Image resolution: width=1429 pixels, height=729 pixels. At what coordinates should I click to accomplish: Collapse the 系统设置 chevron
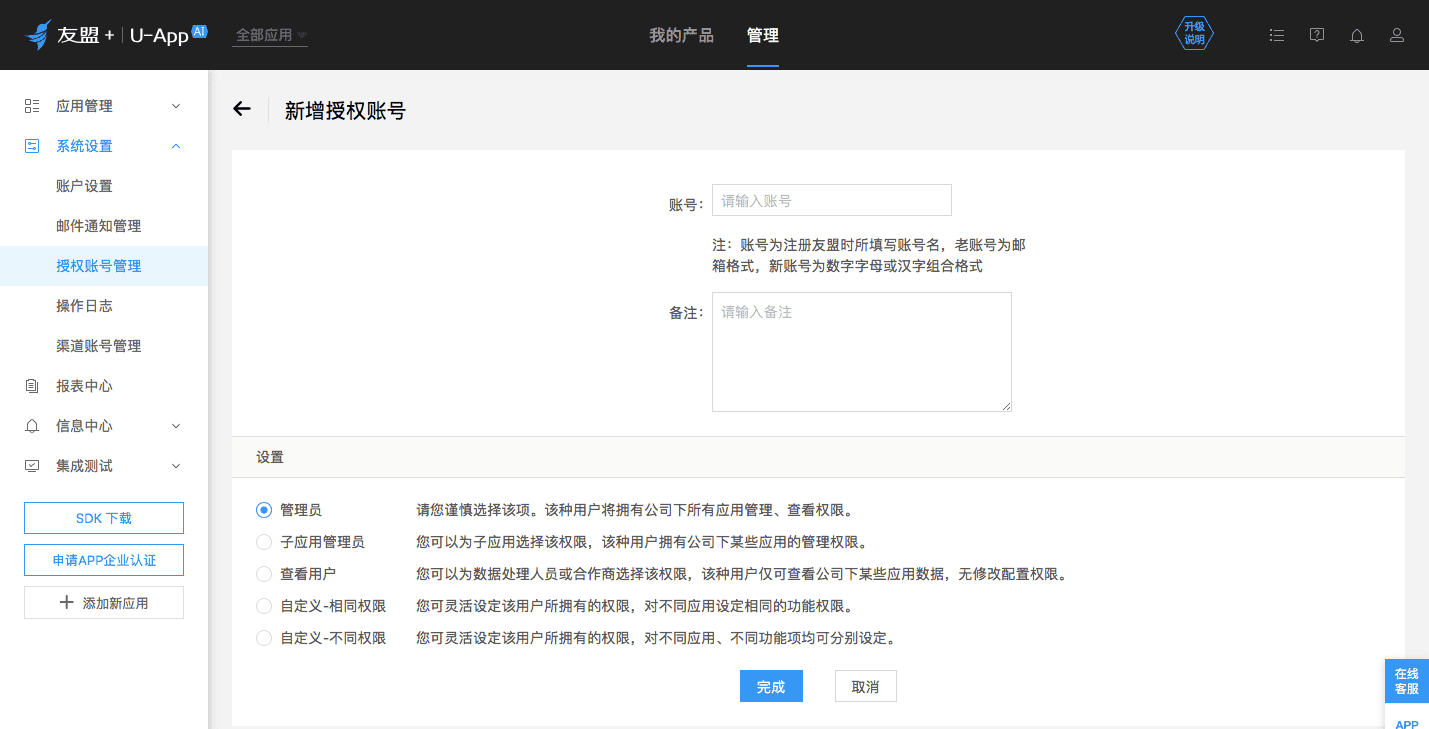pyautogui.click(x=176, y=146)
